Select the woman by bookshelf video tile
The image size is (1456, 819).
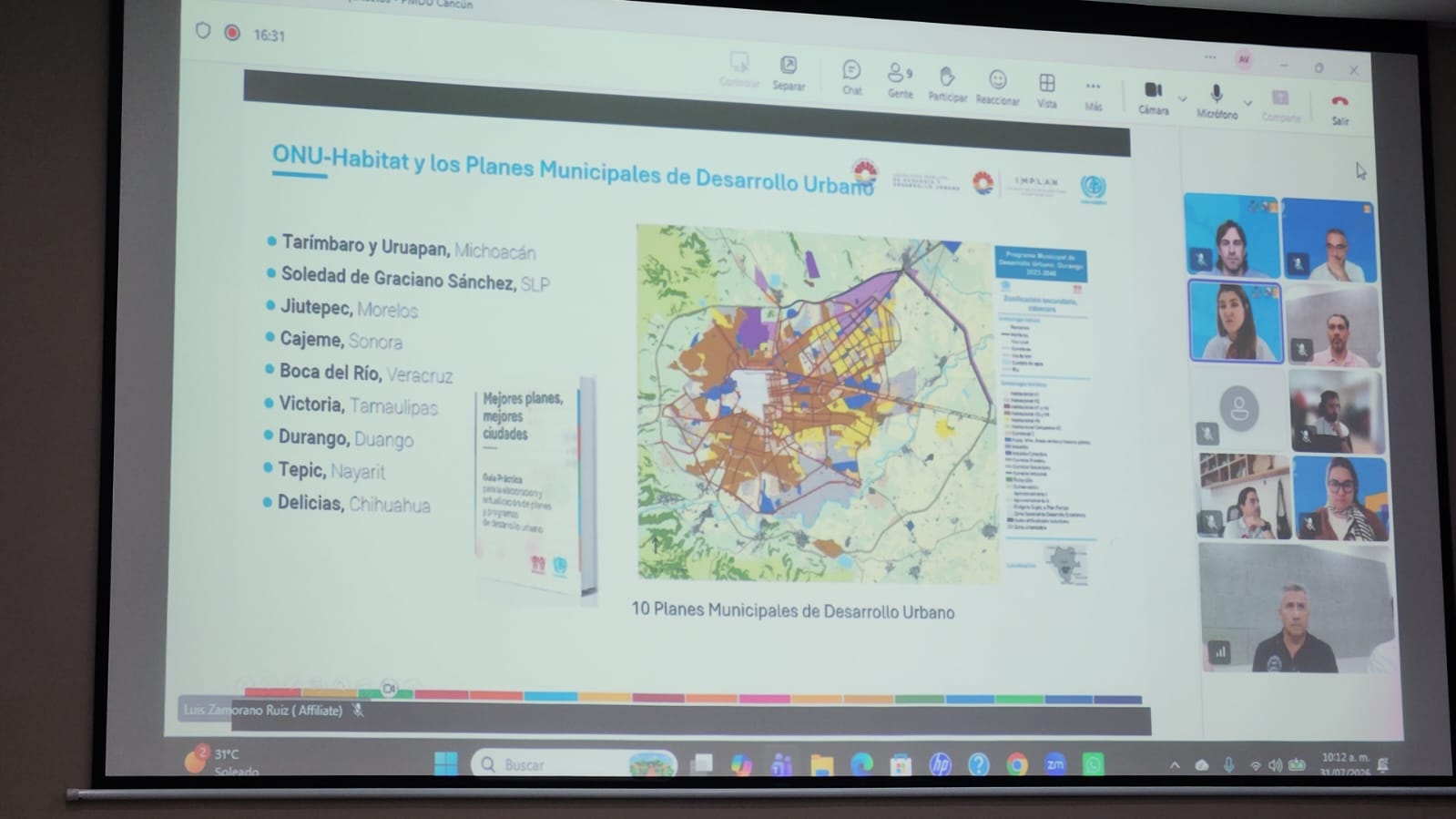click(x=1244, y=497)
